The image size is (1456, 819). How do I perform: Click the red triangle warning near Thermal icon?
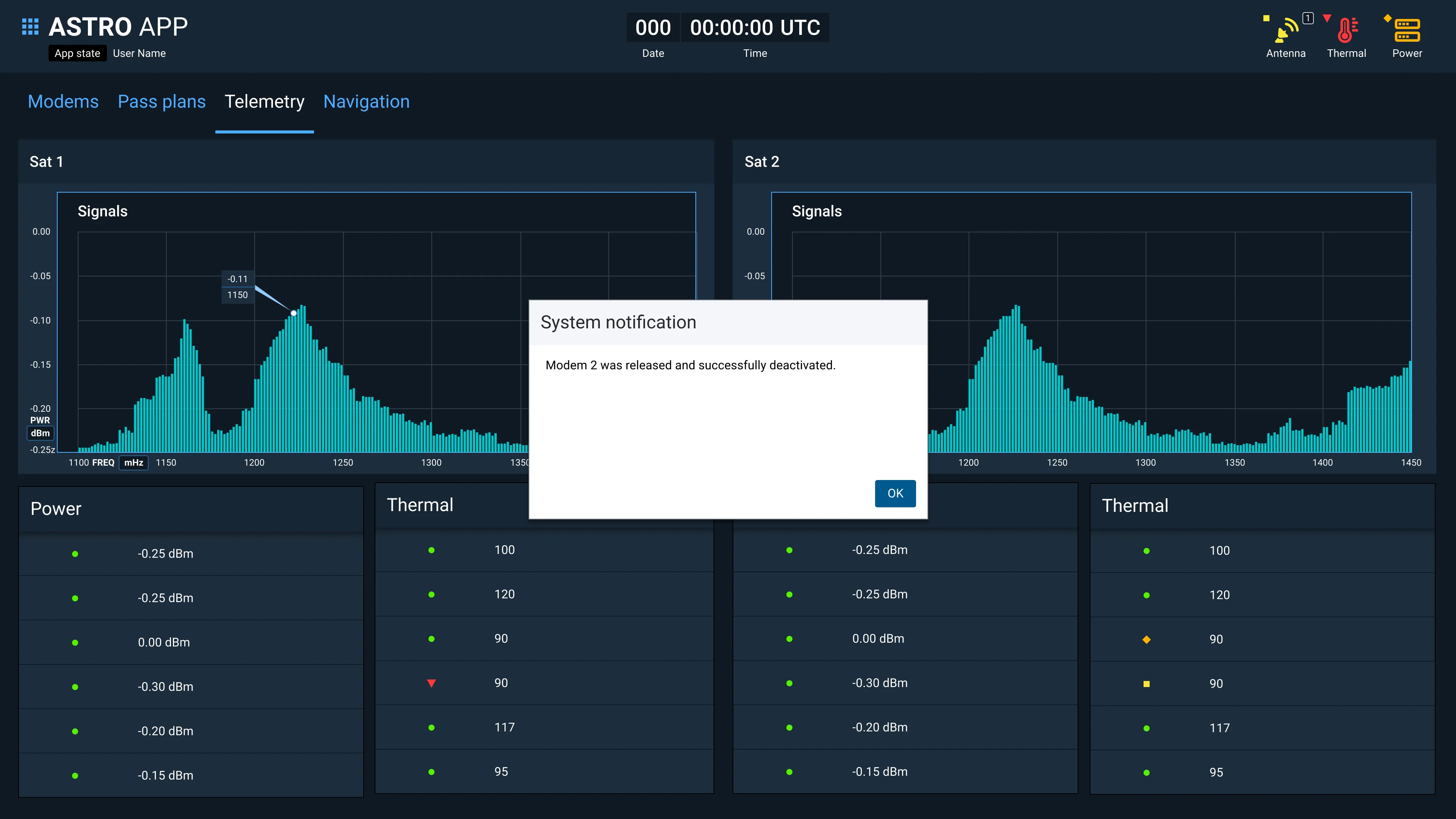(1328, 17)
